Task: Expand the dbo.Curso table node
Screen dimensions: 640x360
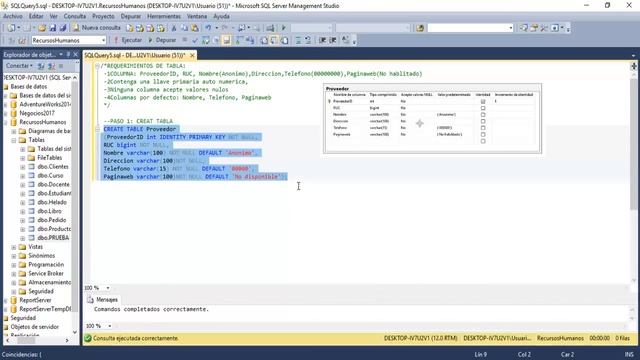Action: click(22, 176)
